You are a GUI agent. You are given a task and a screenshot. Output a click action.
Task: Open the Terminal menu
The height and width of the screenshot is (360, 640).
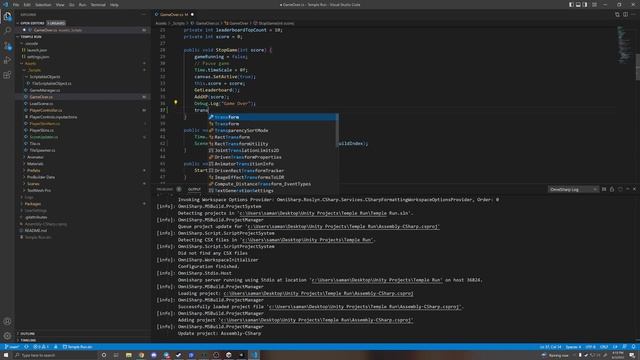coord(98,4)
